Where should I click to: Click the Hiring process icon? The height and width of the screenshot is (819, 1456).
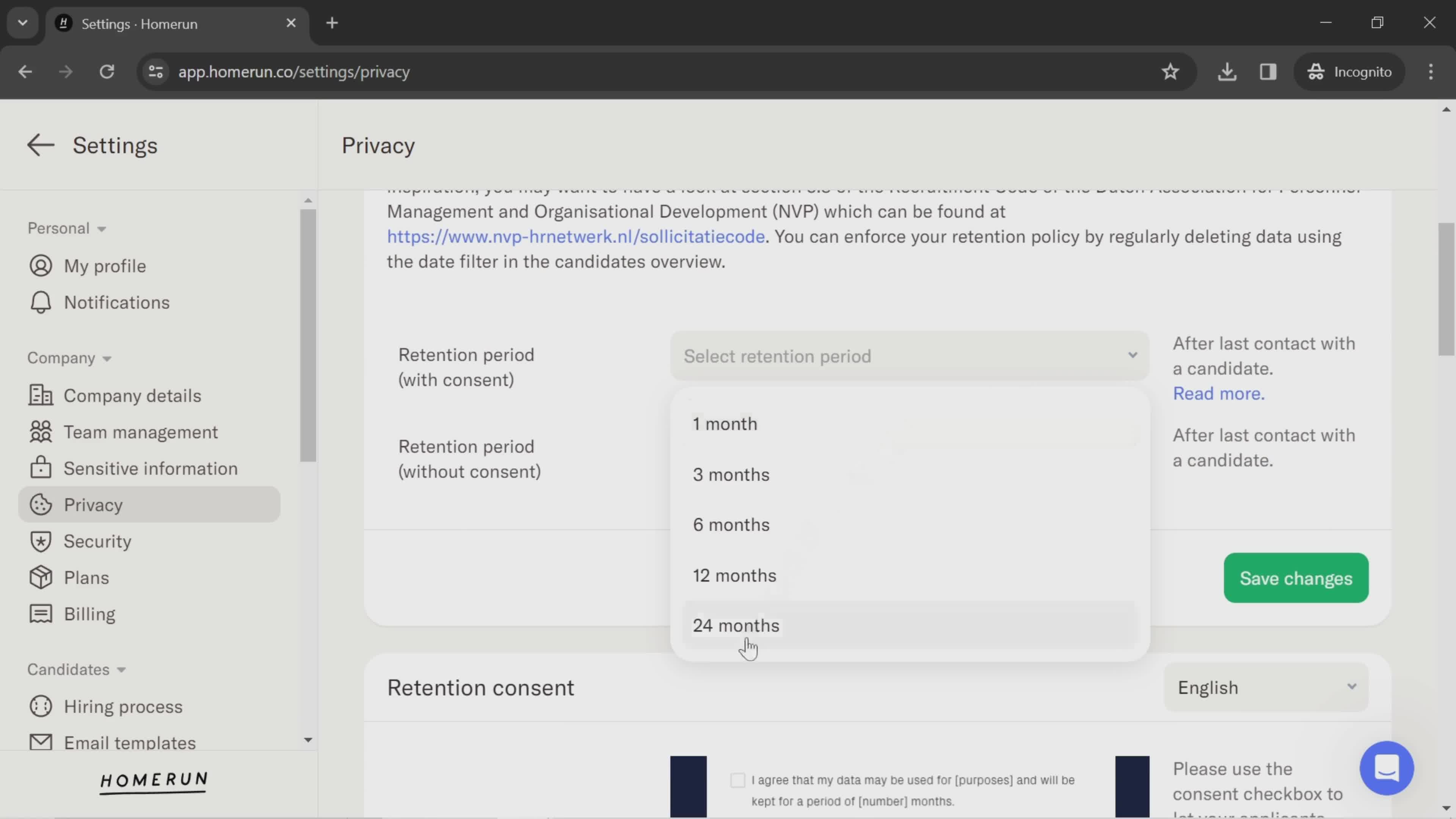[41, 706]
